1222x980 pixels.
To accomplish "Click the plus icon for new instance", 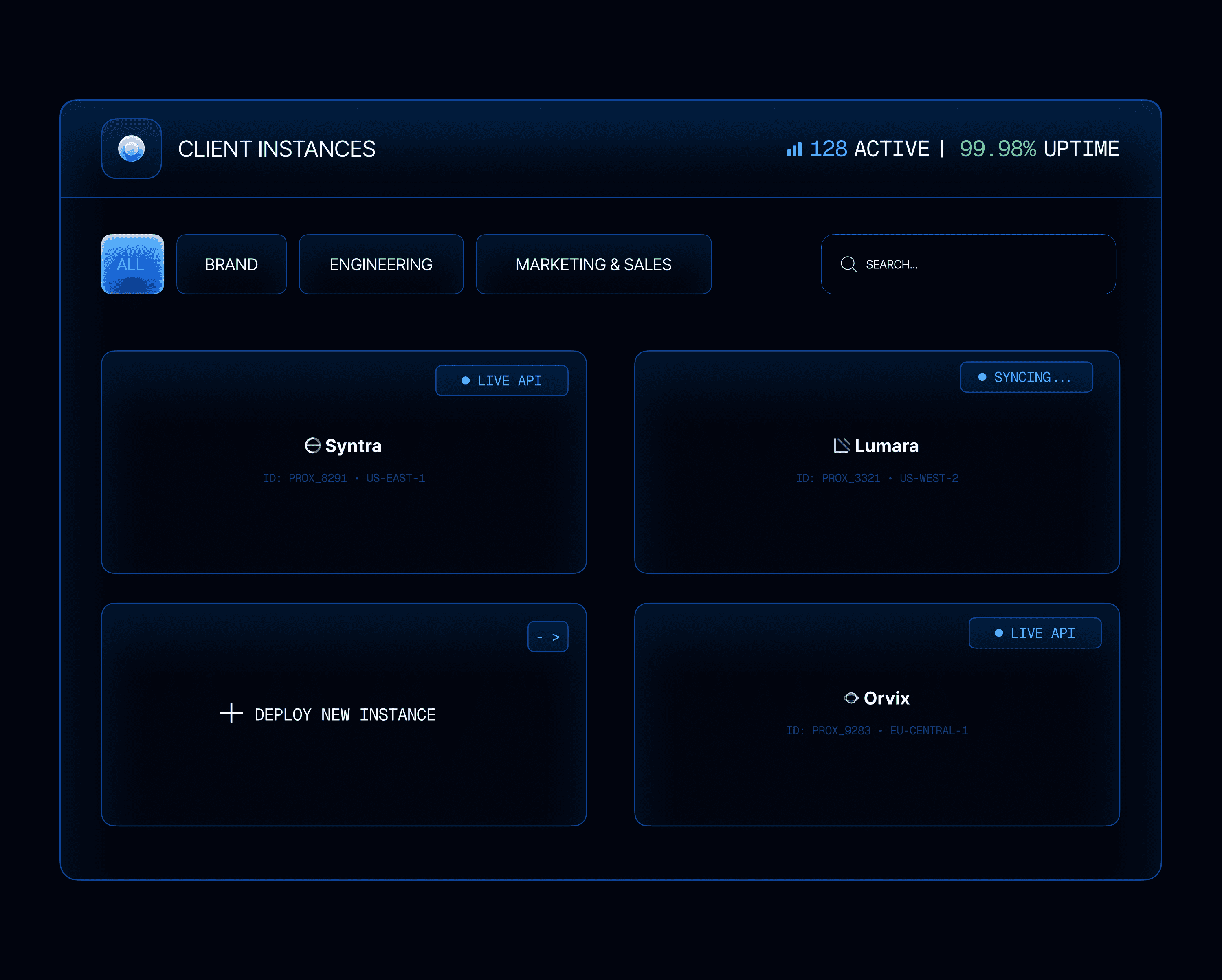I will click(x=231, y=713).
